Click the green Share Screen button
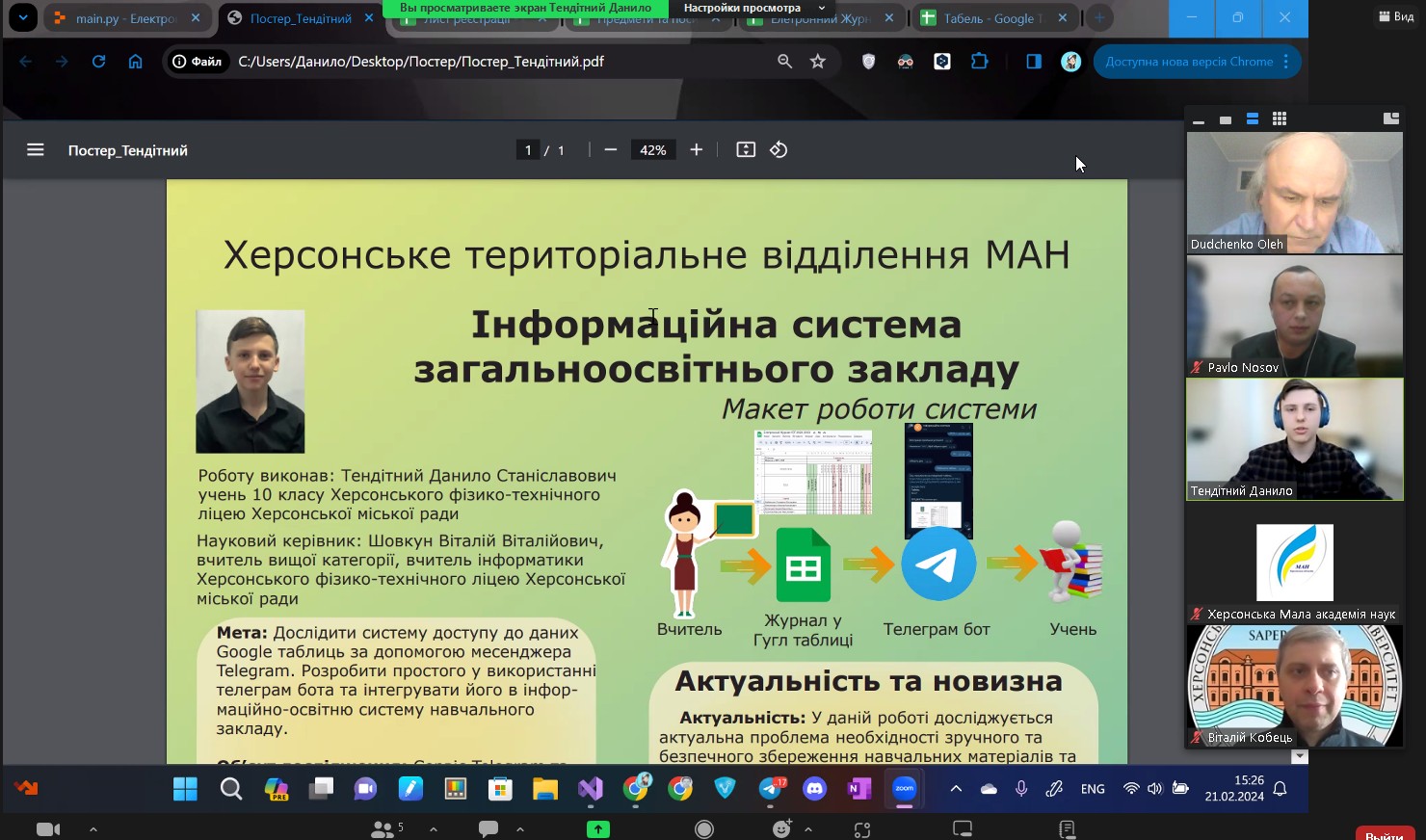The height and width of the screenshot is (840, 1426). click(x=598, y=829)
